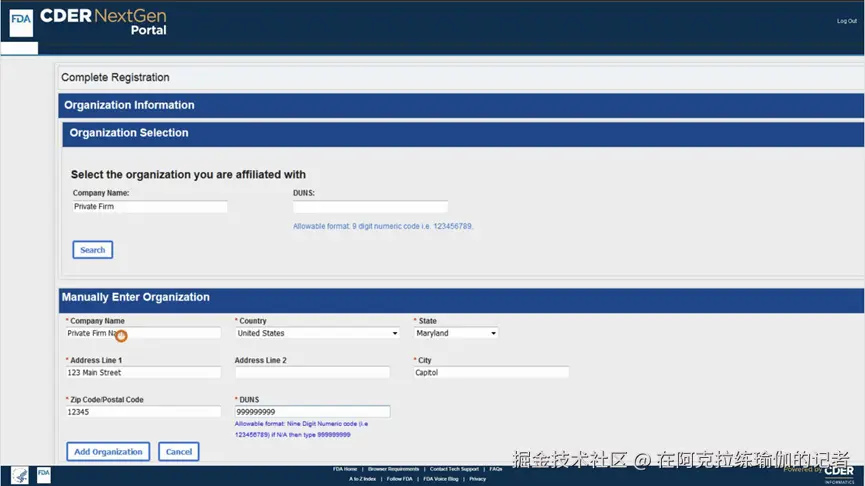Image resolution: width=865 pixels, height=486 pixels.
Task: Open the FDA Home footer link
Action: pyautogui.click(x=345, y=469)
